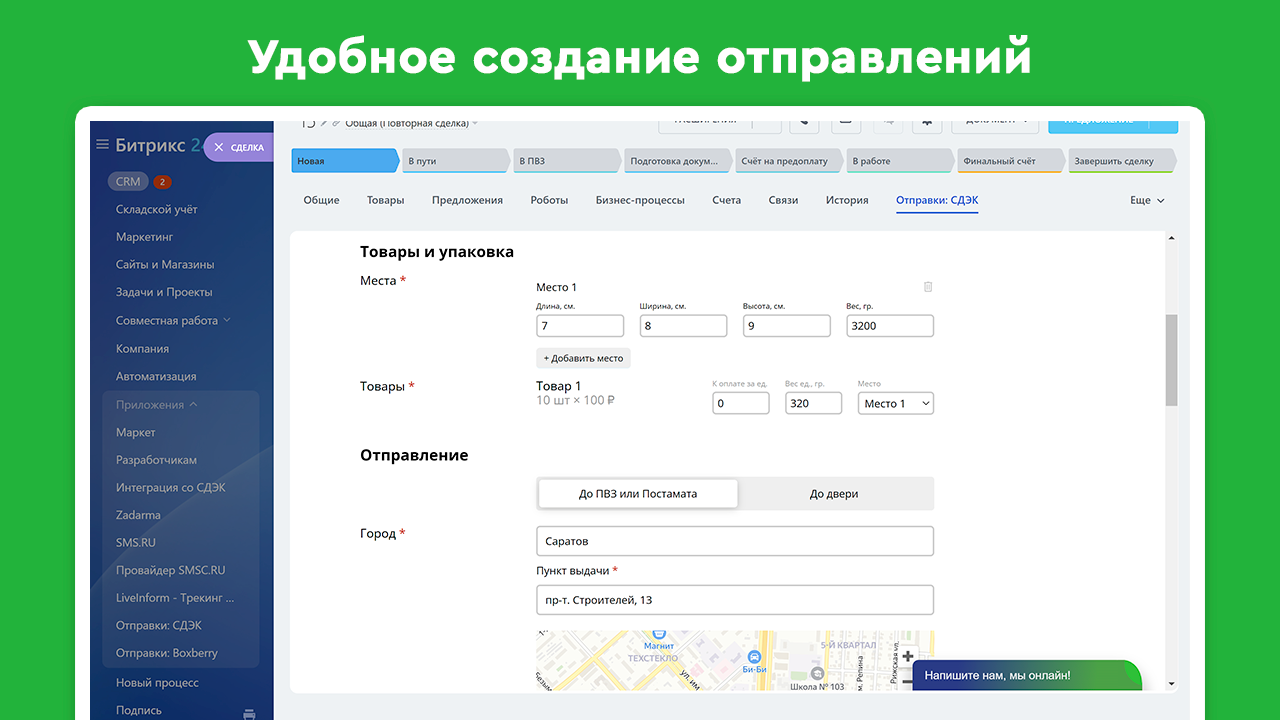Click the Город input field with Саратов

tap(734, 541)
